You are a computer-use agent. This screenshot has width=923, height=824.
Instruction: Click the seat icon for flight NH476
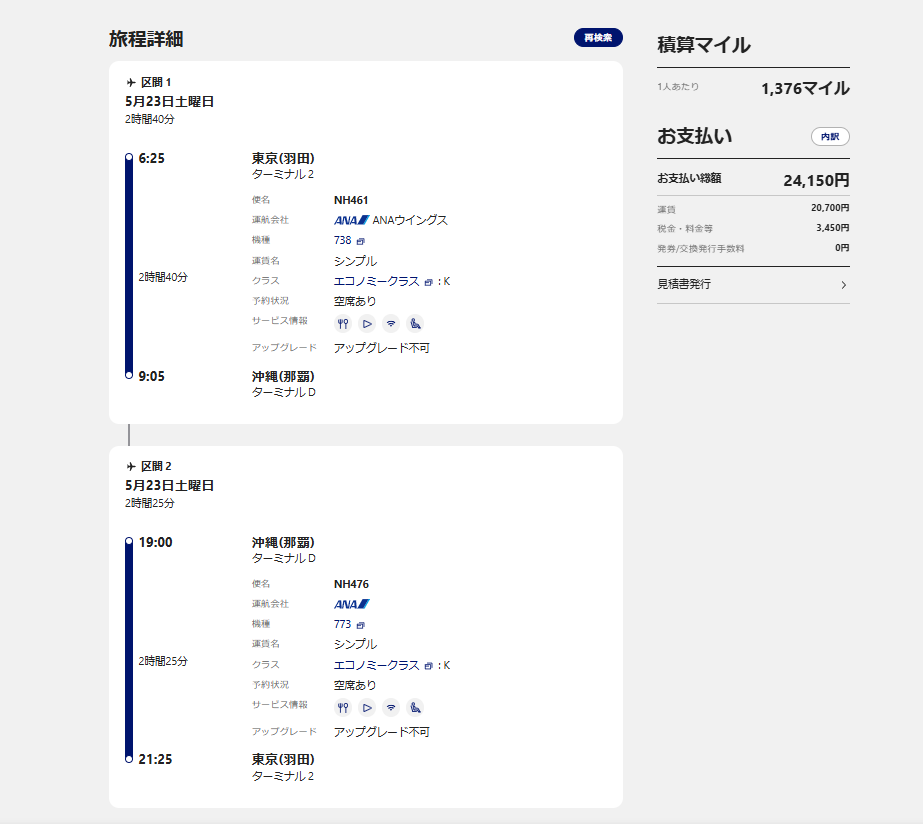[415, 707]
